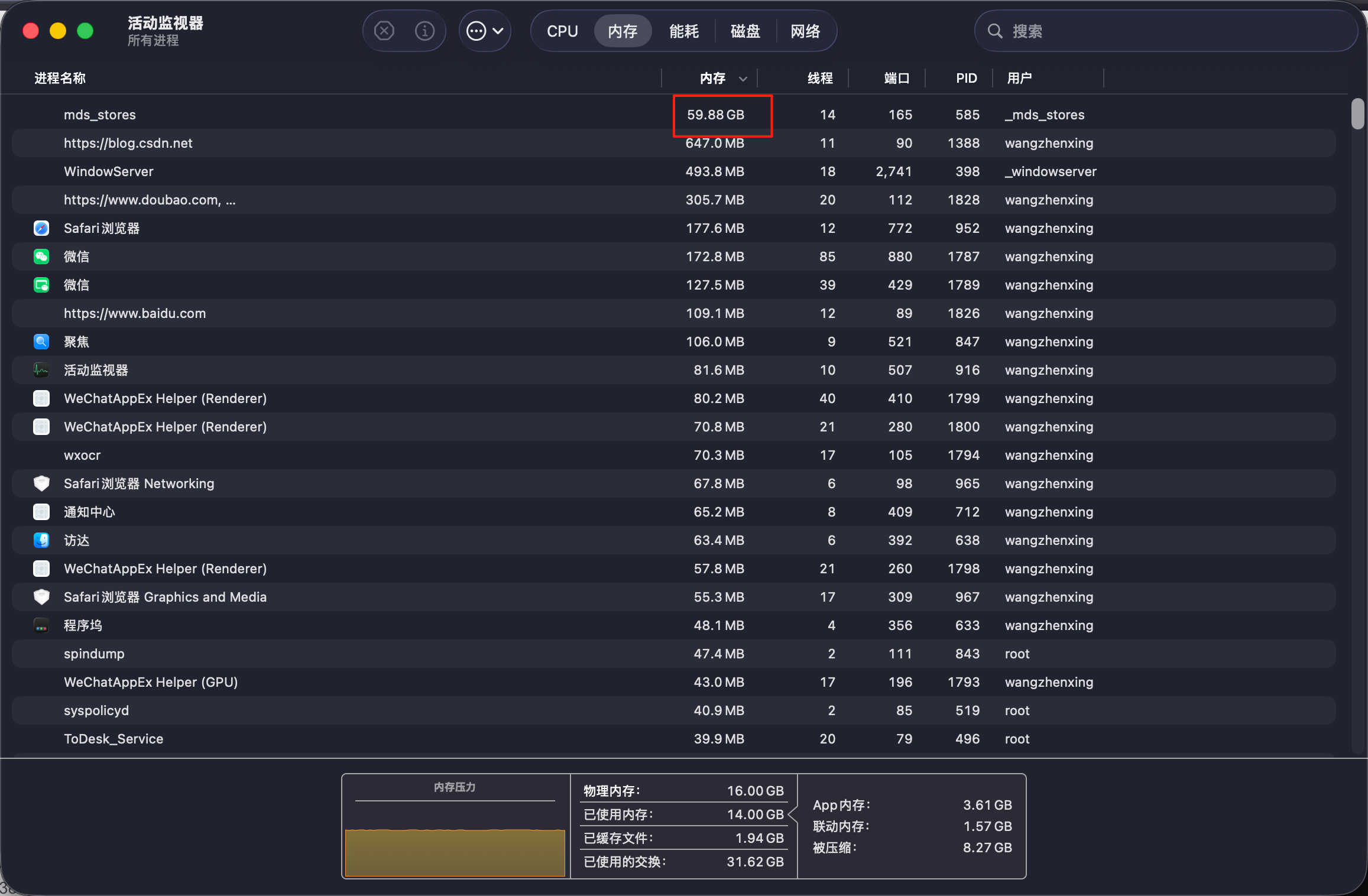Sort by the PID column header

966,78
